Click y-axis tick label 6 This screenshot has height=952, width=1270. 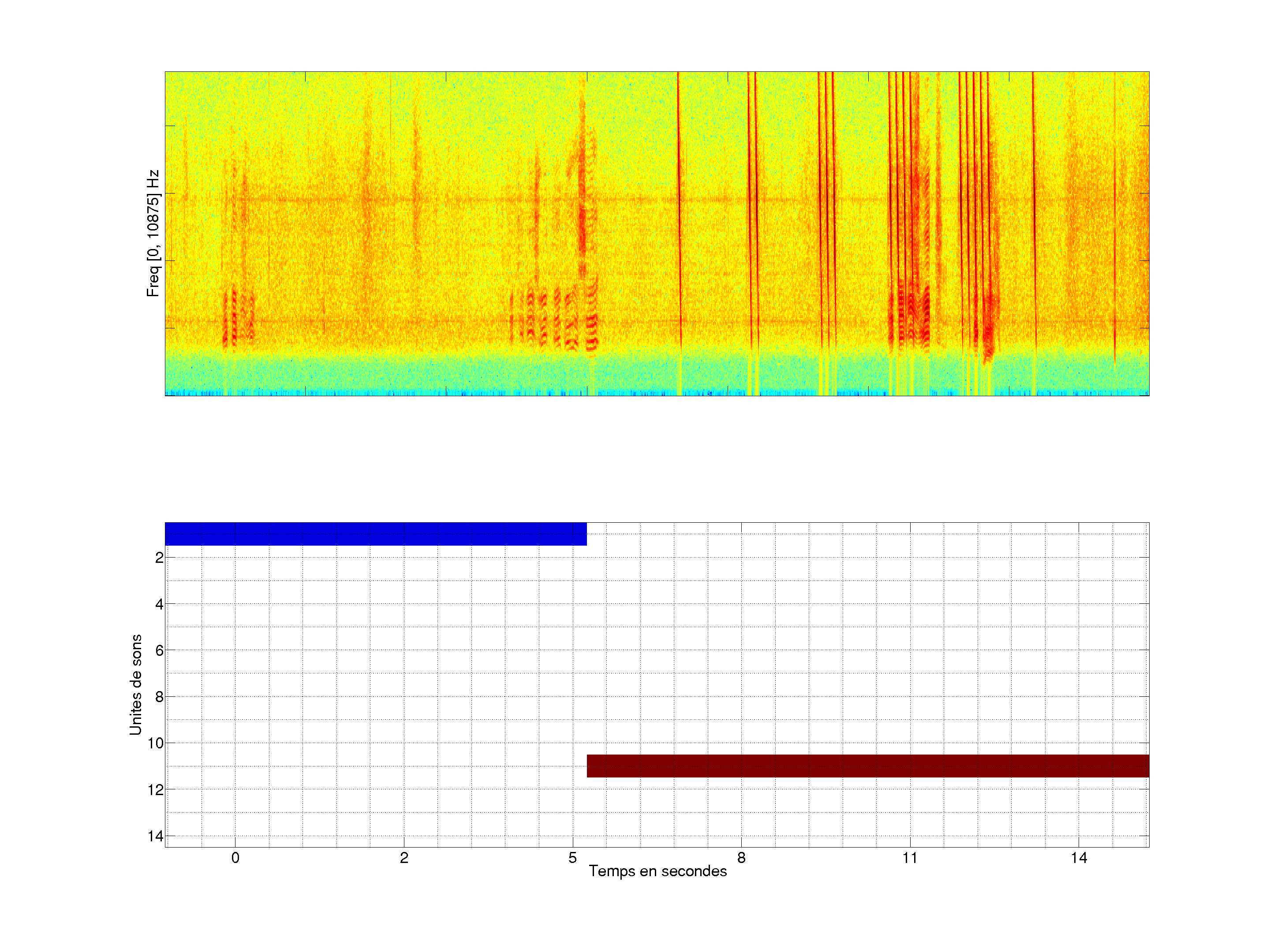pos(159,651)
